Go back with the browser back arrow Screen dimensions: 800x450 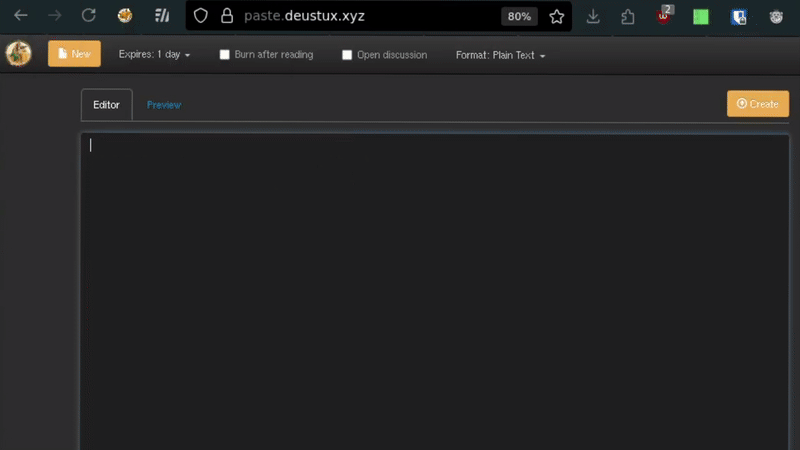[21, 16]
